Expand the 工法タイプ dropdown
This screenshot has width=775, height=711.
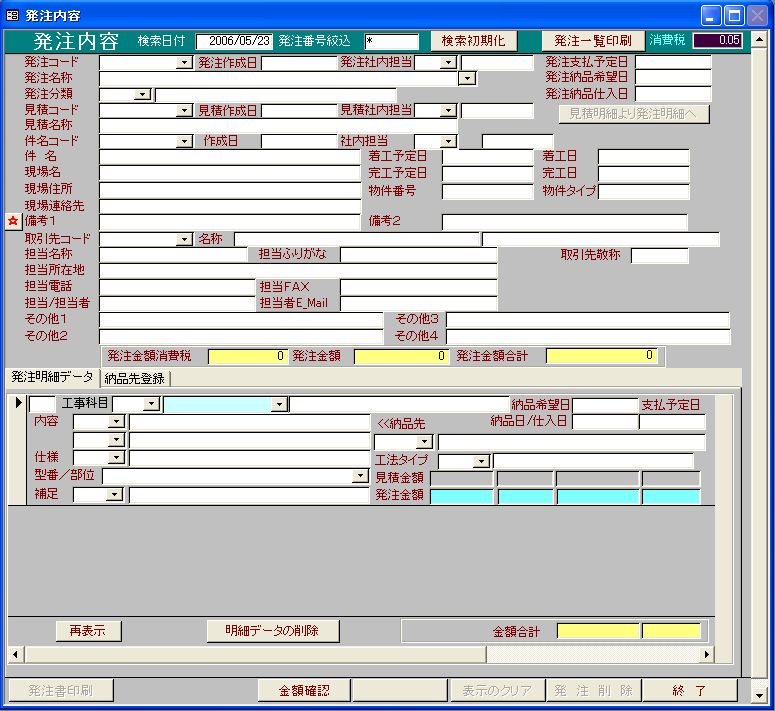(481, 461)
